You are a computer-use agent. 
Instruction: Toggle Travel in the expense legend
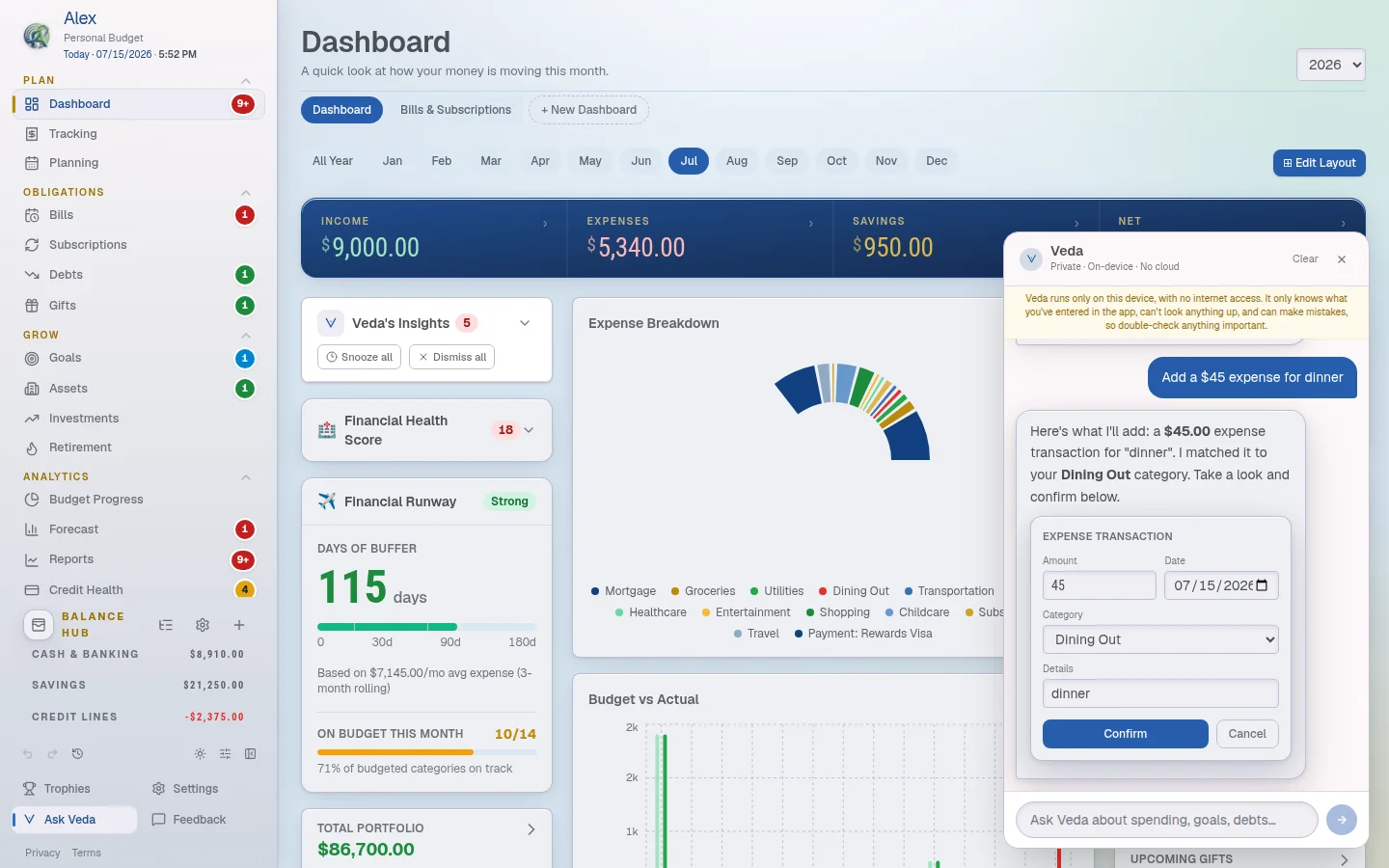[756, 634]
